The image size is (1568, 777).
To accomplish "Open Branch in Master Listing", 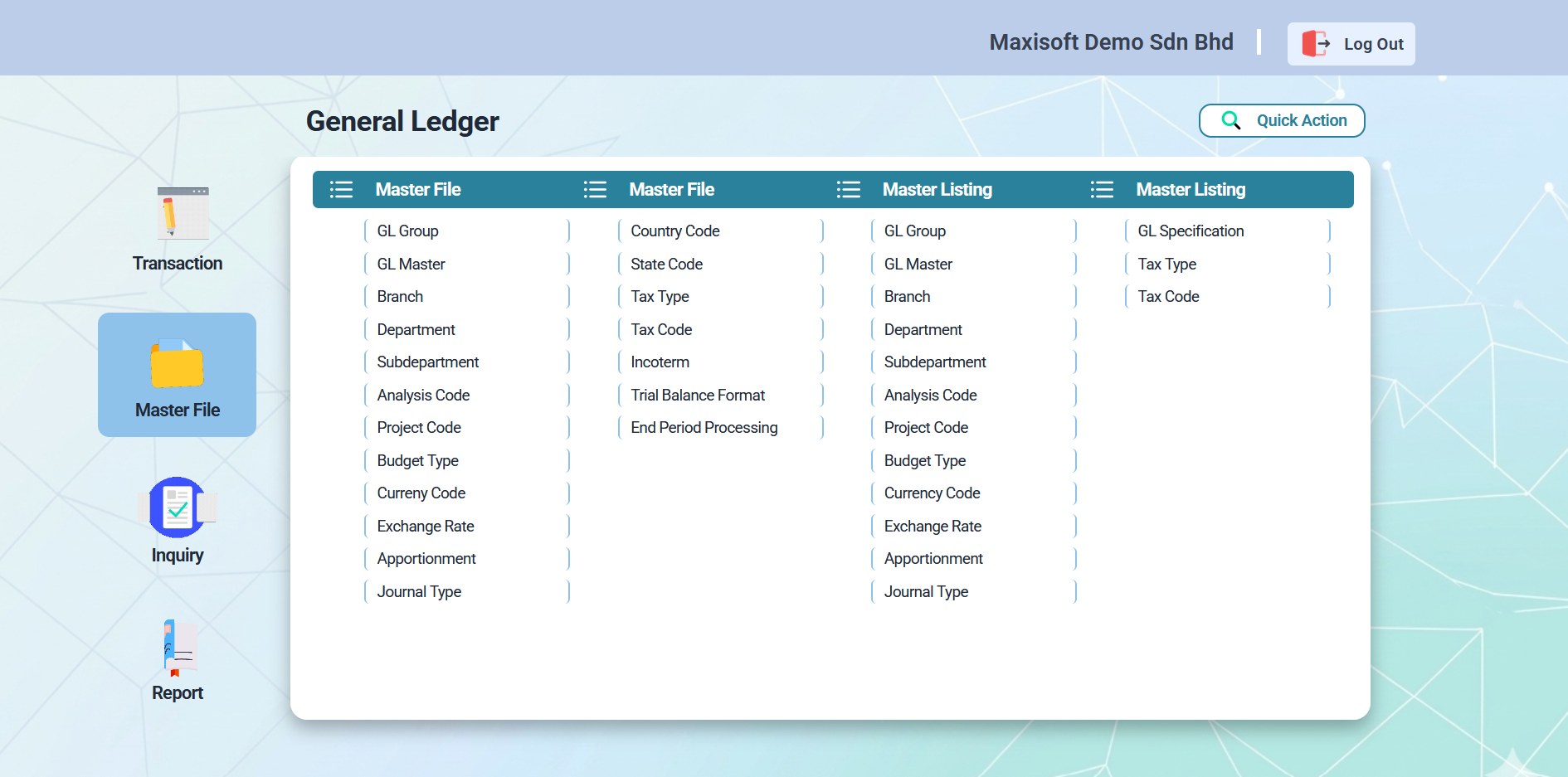I will pyautogui.click(x=974, y=296).
